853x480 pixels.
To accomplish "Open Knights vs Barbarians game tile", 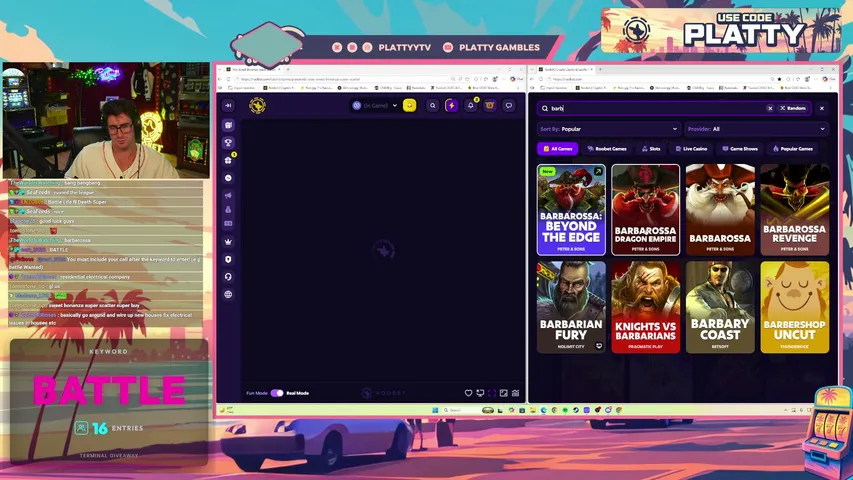I will tap(646, 307).
